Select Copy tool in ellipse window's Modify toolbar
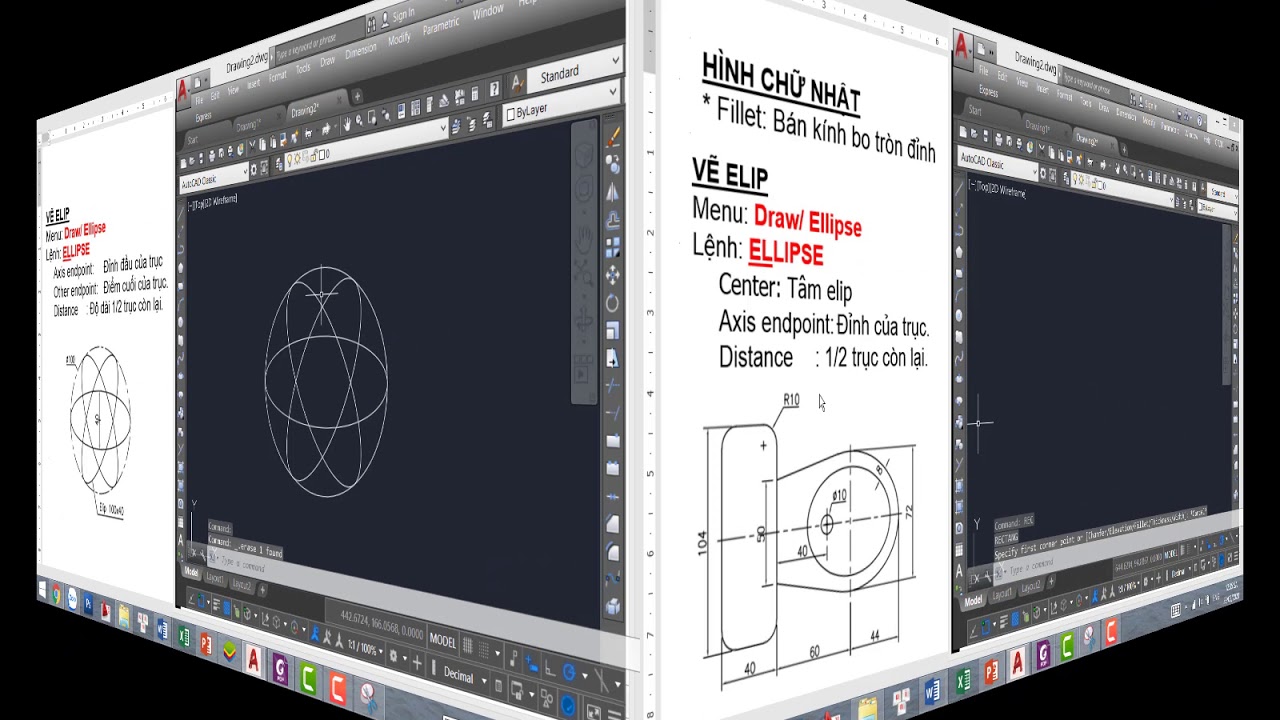Image resolution: width=1280 pixels, height=720 pixels. click(614, 163)
